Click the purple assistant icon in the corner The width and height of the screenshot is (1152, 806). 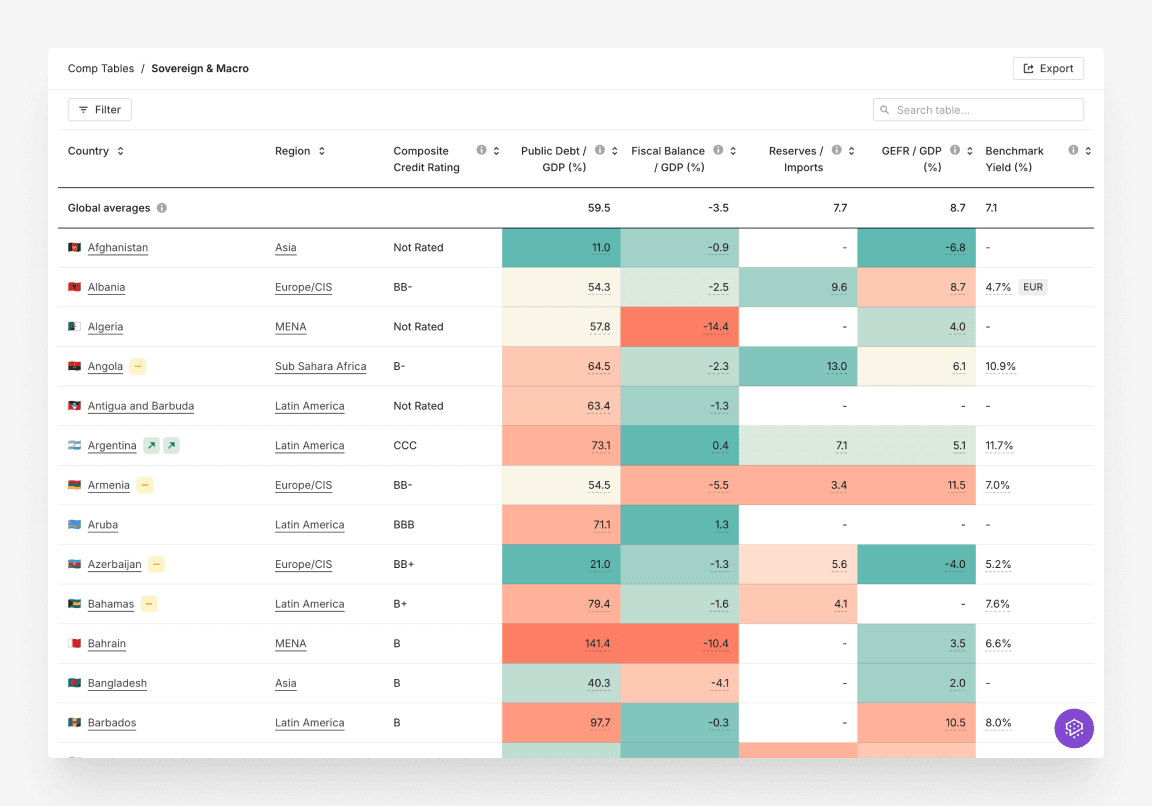point(1074,728)
